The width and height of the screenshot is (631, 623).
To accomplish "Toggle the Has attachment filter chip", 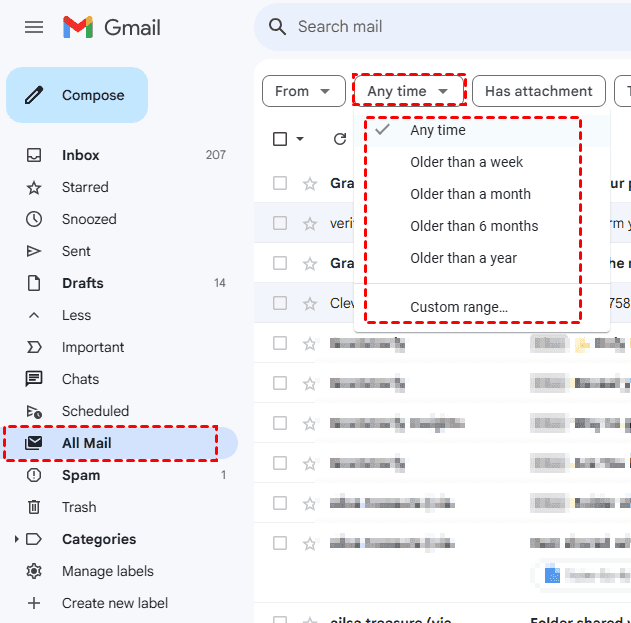I will [539, 91].
